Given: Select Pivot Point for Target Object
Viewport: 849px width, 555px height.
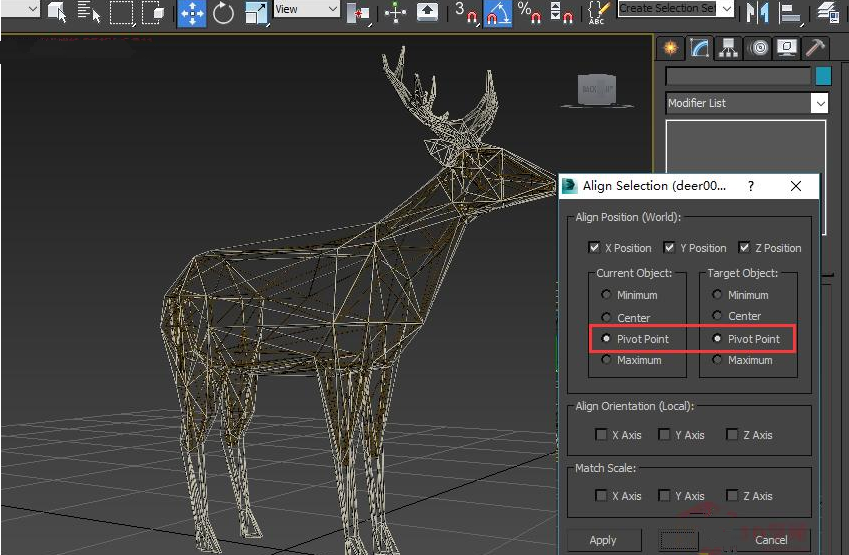Looking at the screenshot, I should [x=717, y=338].
